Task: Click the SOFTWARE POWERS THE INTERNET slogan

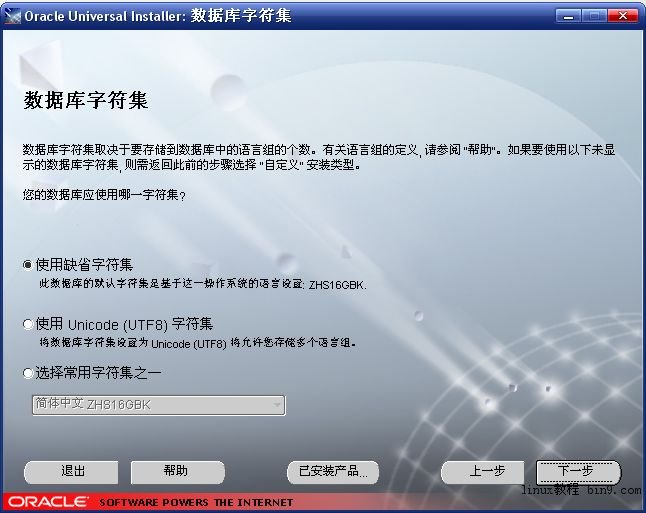Action: click(x=197, y=502)
